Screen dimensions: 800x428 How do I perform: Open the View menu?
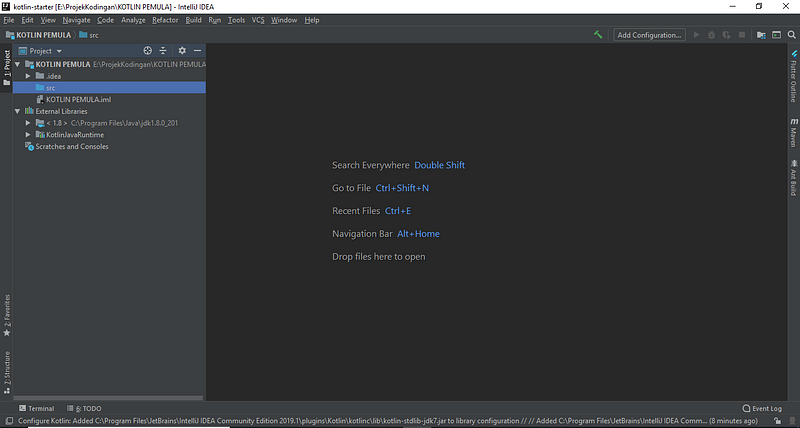tap(48, 20)
